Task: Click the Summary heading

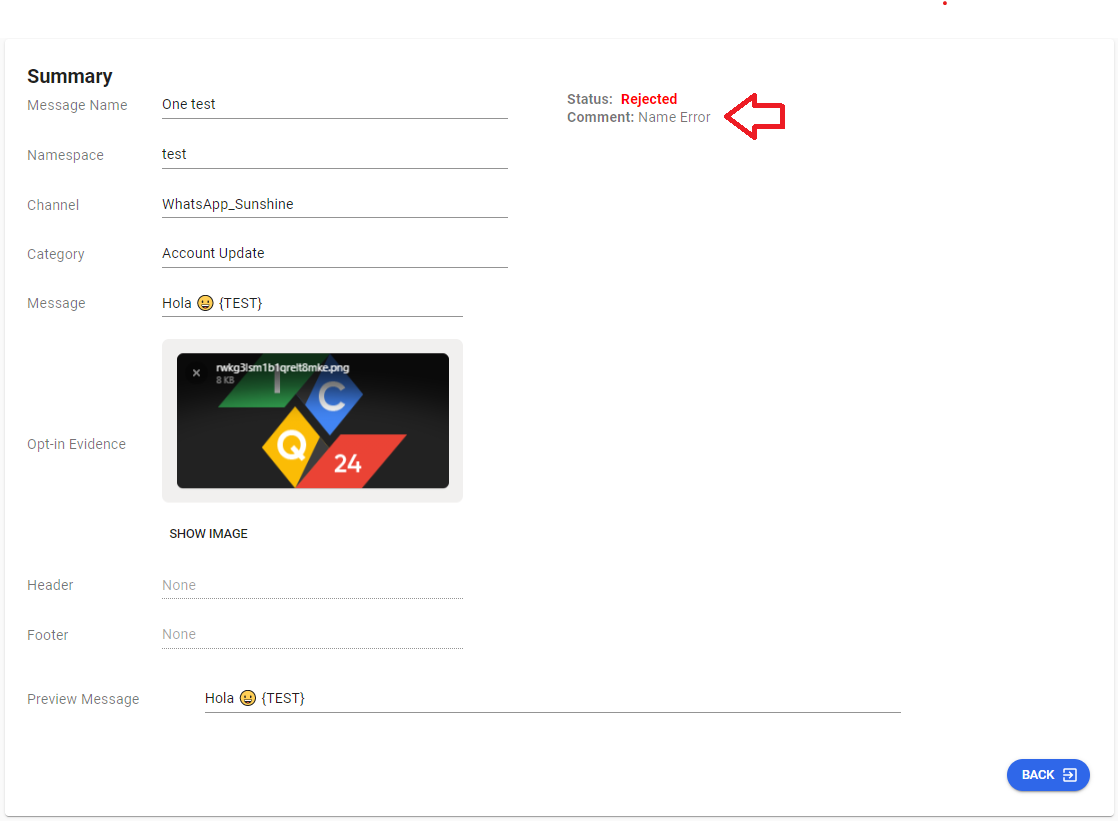Action: pos(70,76)
